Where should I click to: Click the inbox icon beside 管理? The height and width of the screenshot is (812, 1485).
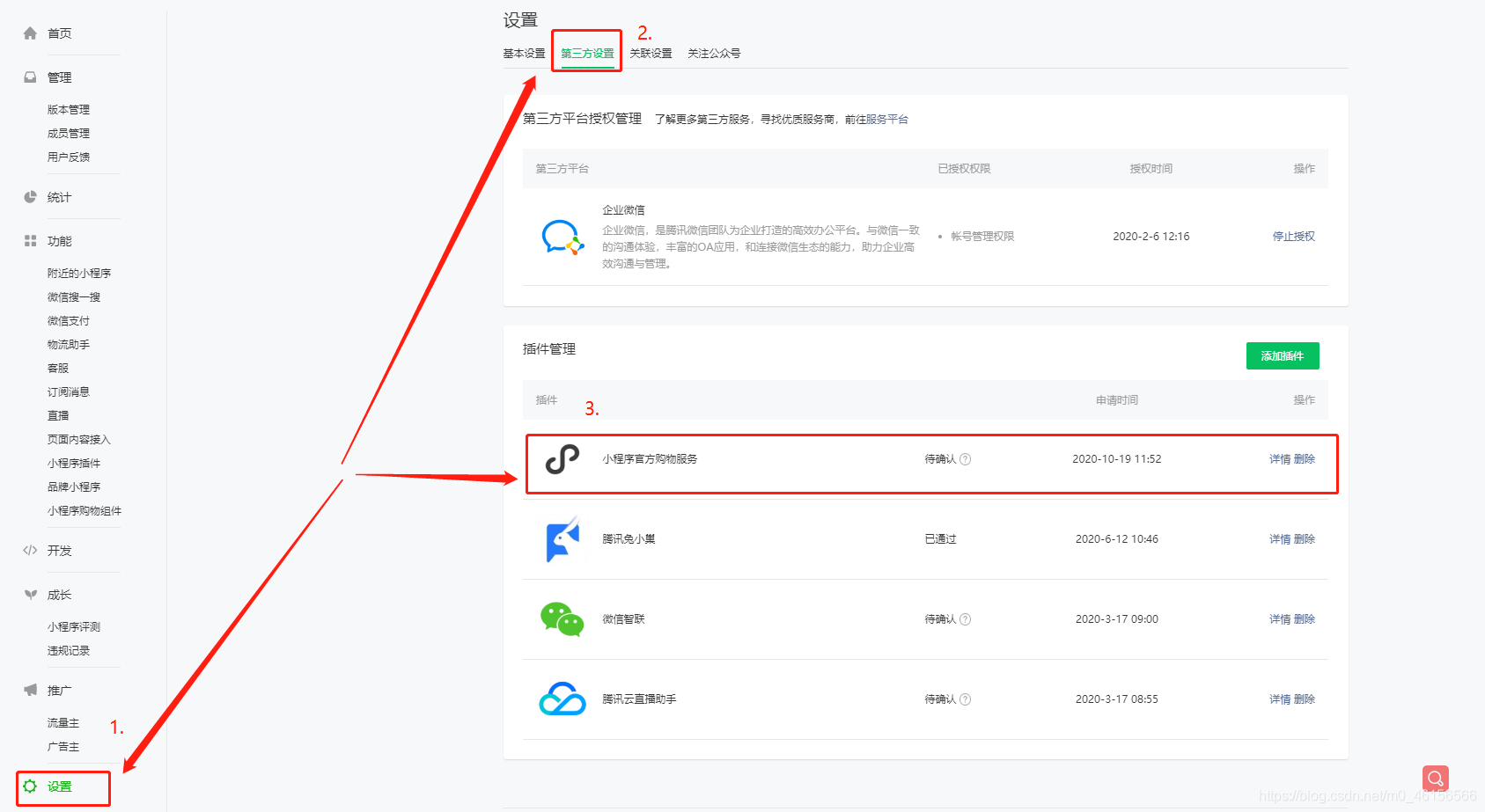pos(30,77)
